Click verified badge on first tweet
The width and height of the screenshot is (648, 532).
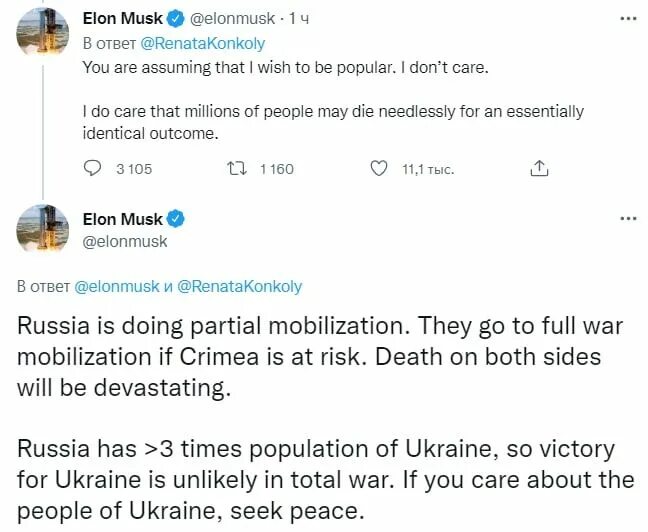[x=173, y=19]
